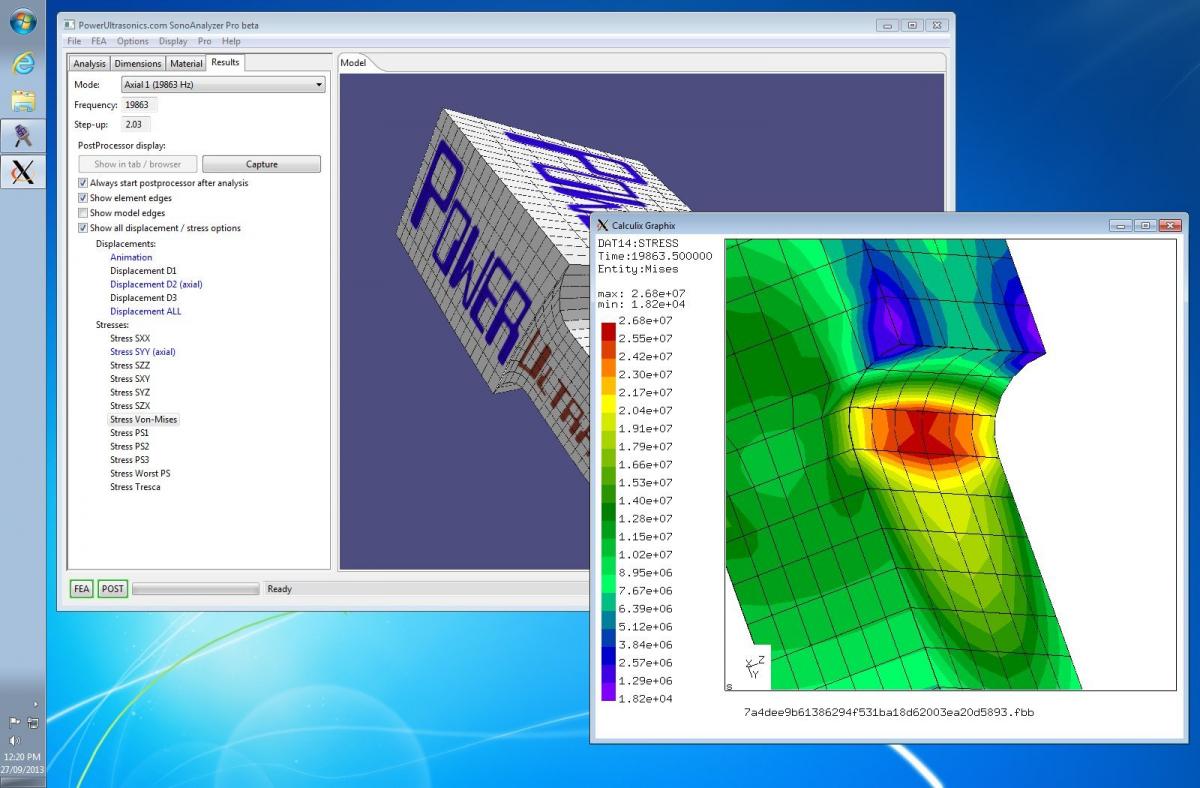Display Stress SYZ result
Image resolution: width=1200 pixels, height=788 pixels.
tap(130, 392)
